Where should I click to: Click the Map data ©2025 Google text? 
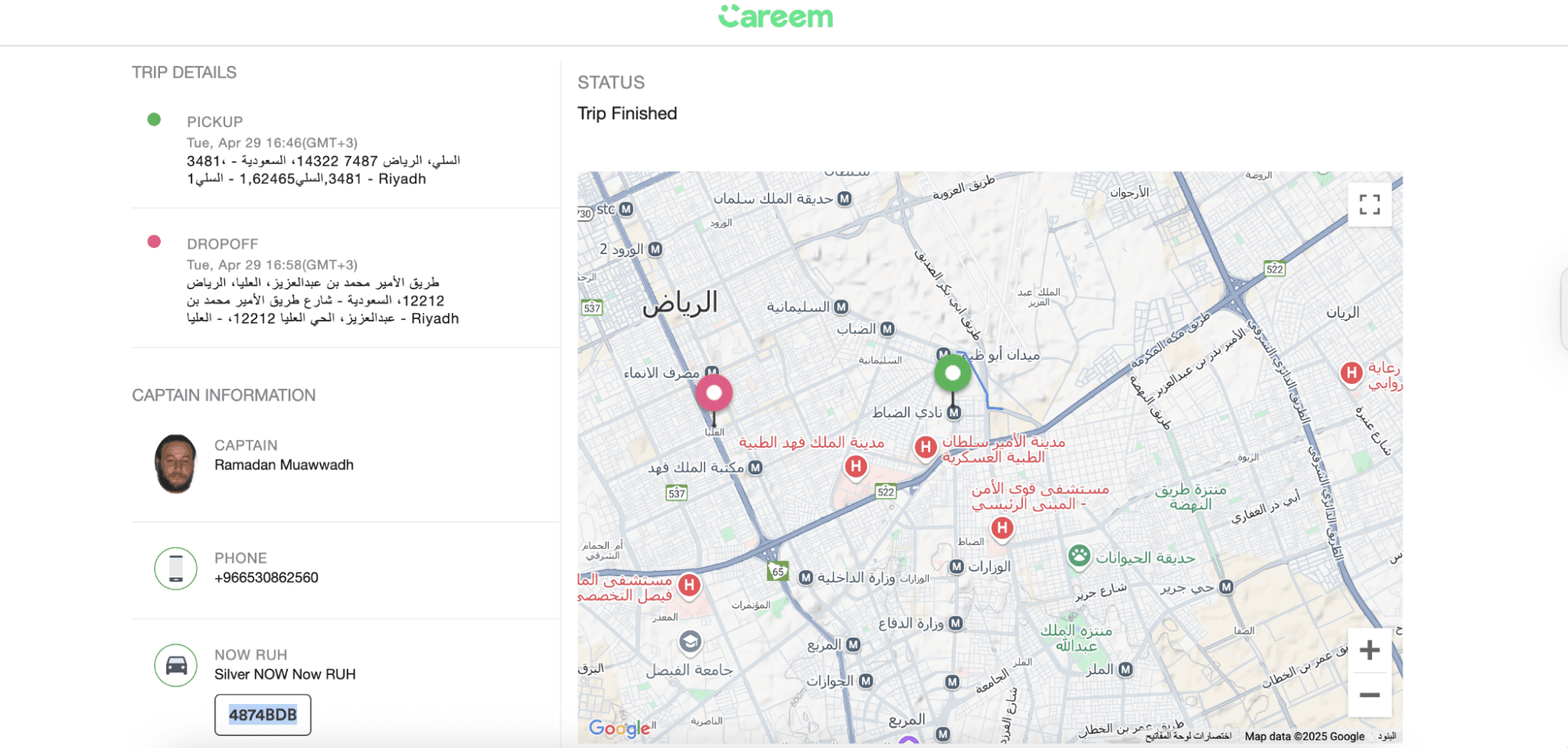pos(1304,736)
